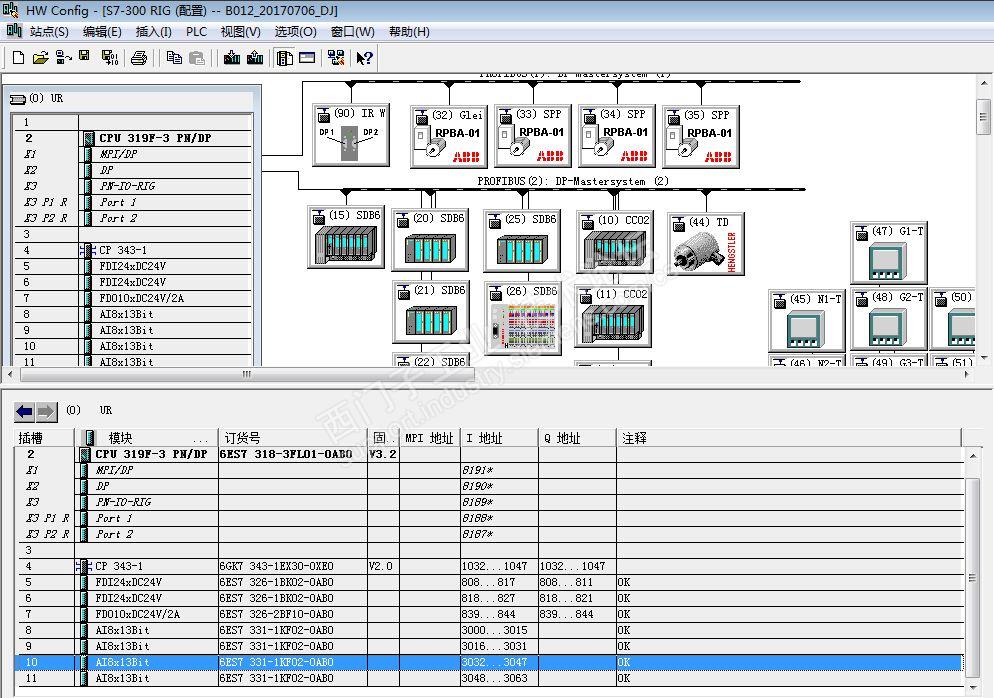Image resolution: width=994 pixels, height=698 pixels.
Task: Select the (10) CC02 station
Action: pos(615,242)
